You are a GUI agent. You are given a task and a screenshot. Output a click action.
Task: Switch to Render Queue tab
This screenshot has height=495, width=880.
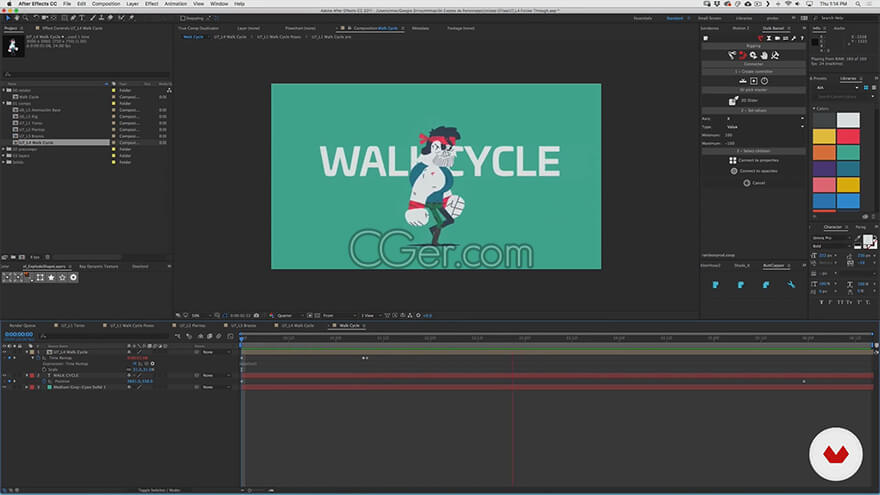[x=22, y=326]
